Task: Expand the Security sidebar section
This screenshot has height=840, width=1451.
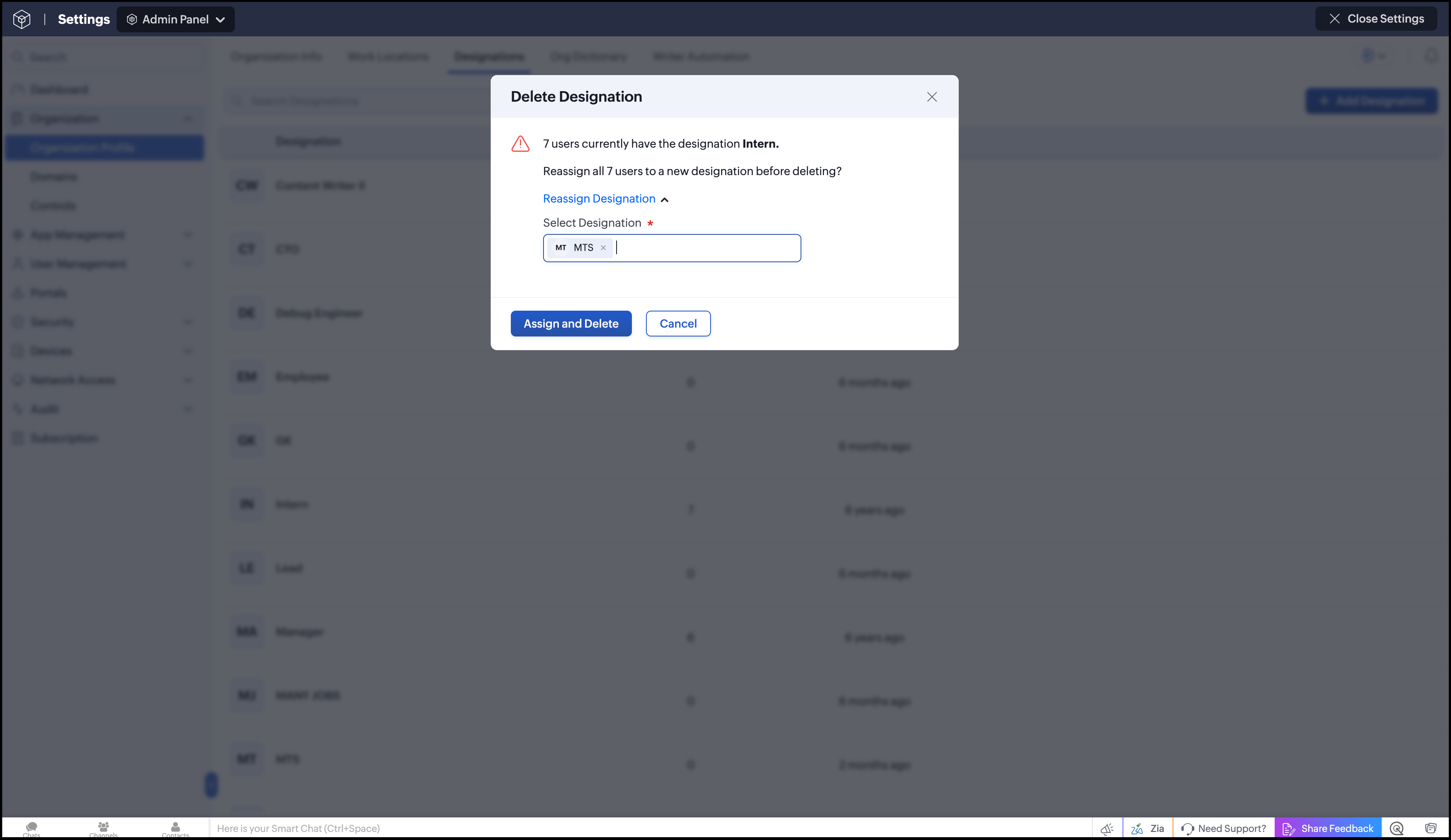Action: click(x=104, y=322)
